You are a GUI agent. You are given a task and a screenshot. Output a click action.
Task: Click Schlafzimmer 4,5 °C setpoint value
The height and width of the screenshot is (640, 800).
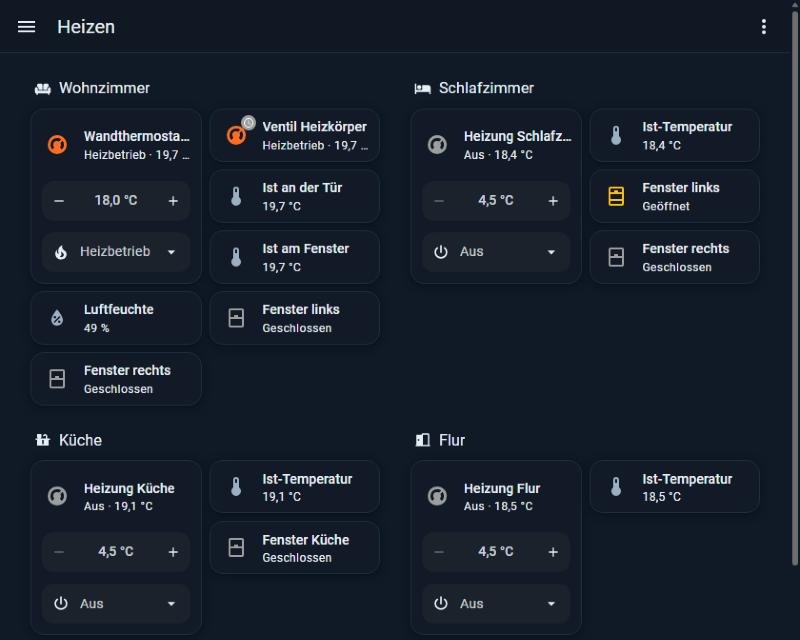click(x=495, y=200)
